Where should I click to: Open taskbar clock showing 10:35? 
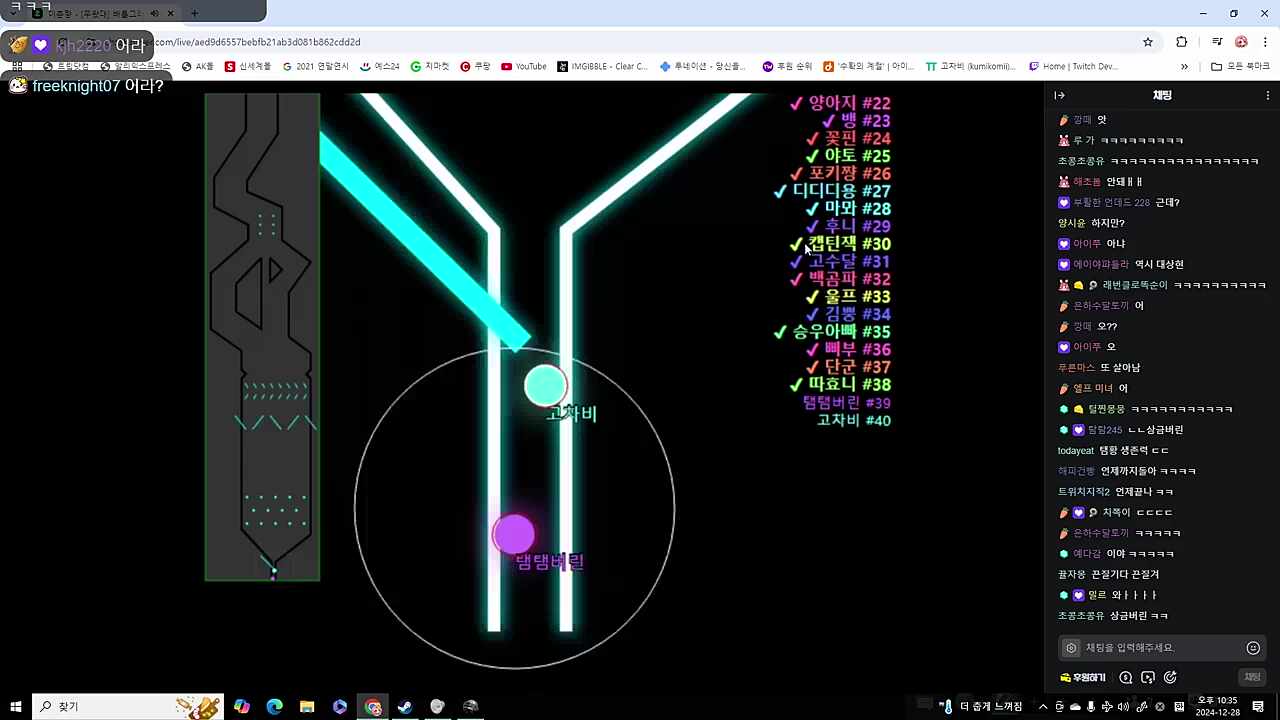[x=1217, y=706]
